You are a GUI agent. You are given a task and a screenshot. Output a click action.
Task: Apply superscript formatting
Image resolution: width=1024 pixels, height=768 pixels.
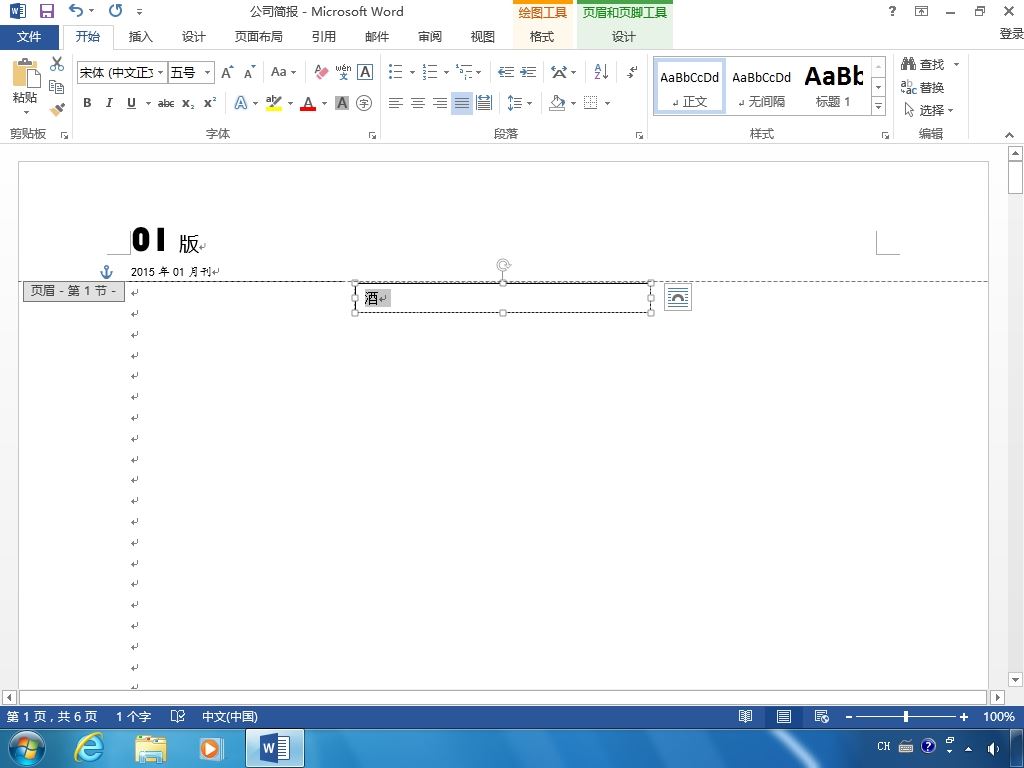pyautogui.click(x=210, y=103)
